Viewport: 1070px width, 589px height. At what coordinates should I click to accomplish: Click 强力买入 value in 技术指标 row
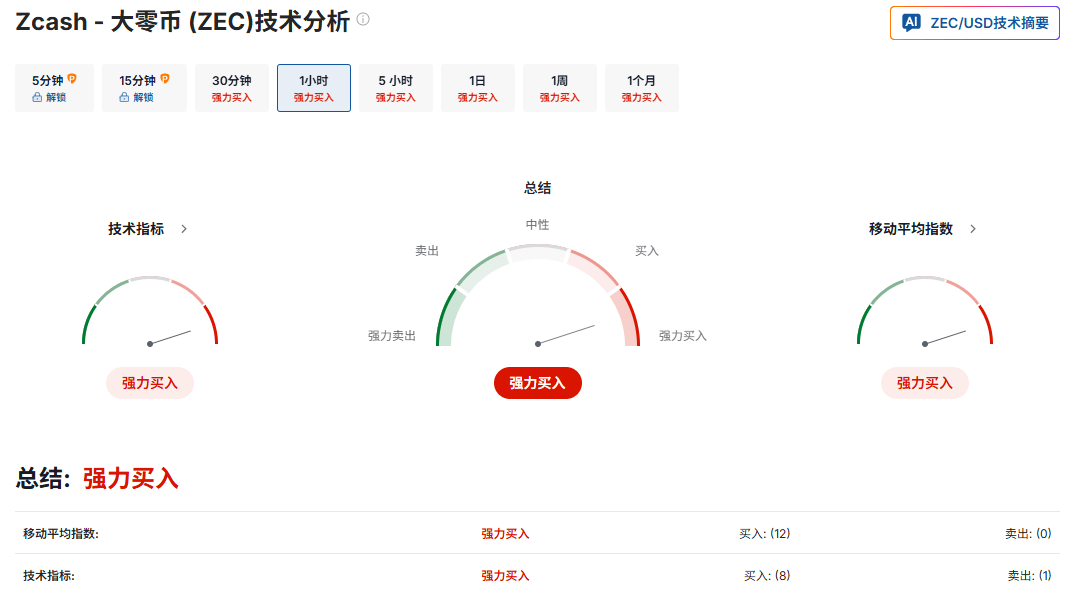pyautogui.click(x=505, y=575)
